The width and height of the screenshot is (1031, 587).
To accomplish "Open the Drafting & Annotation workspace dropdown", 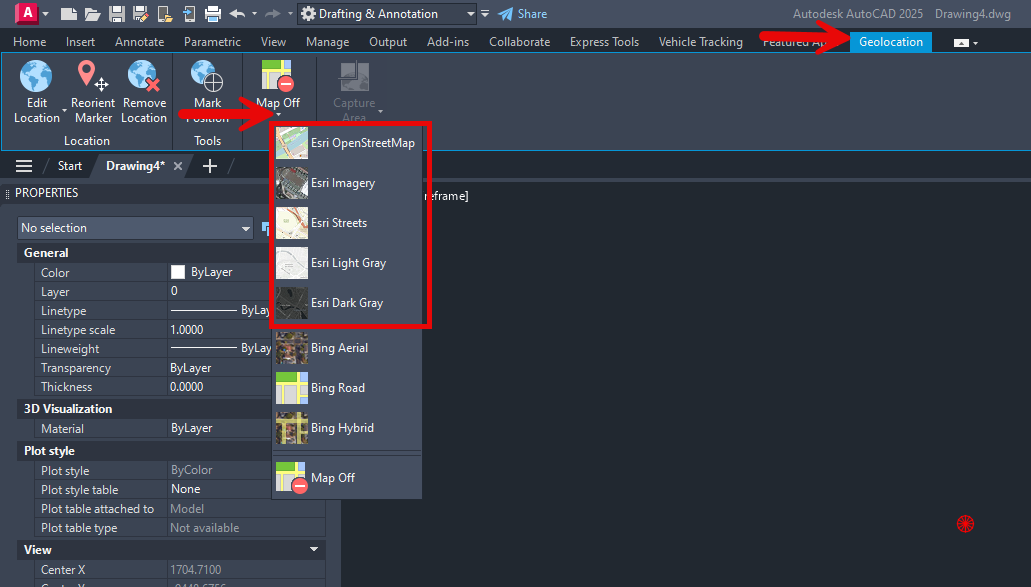I will [x=387, y=14].
